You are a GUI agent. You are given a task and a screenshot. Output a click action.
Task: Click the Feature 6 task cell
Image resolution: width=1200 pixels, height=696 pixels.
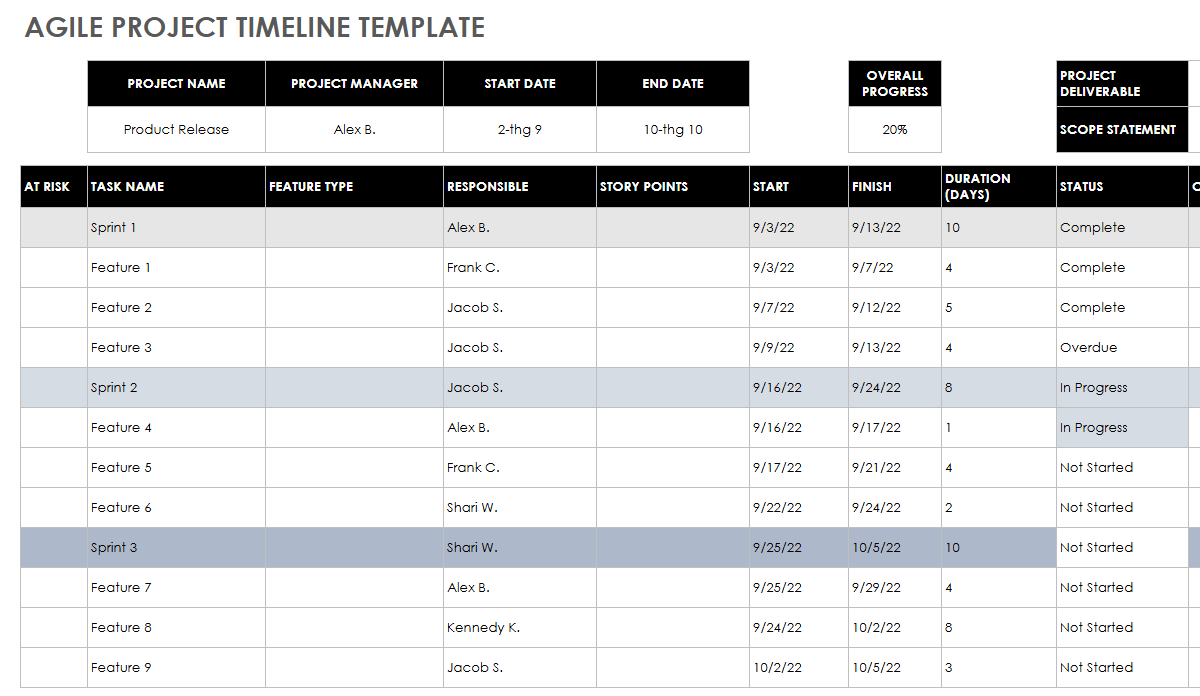click(x=122, y=508)
